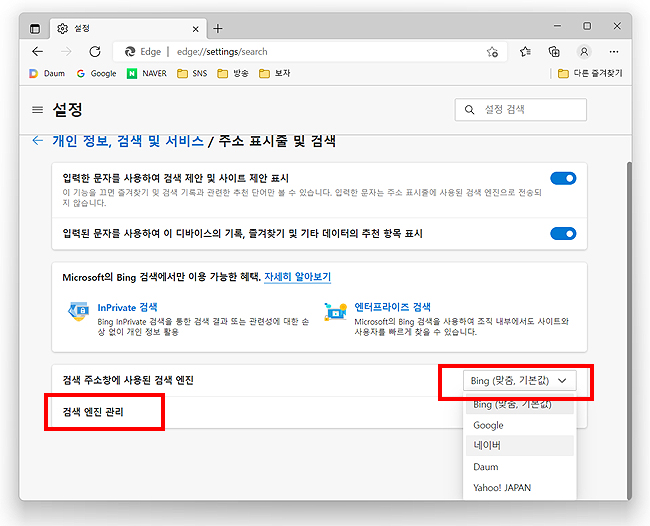The height and width of the screenshot is (526, 650).
Task: Open the Collections icon
Action: (x=554, y=51)
